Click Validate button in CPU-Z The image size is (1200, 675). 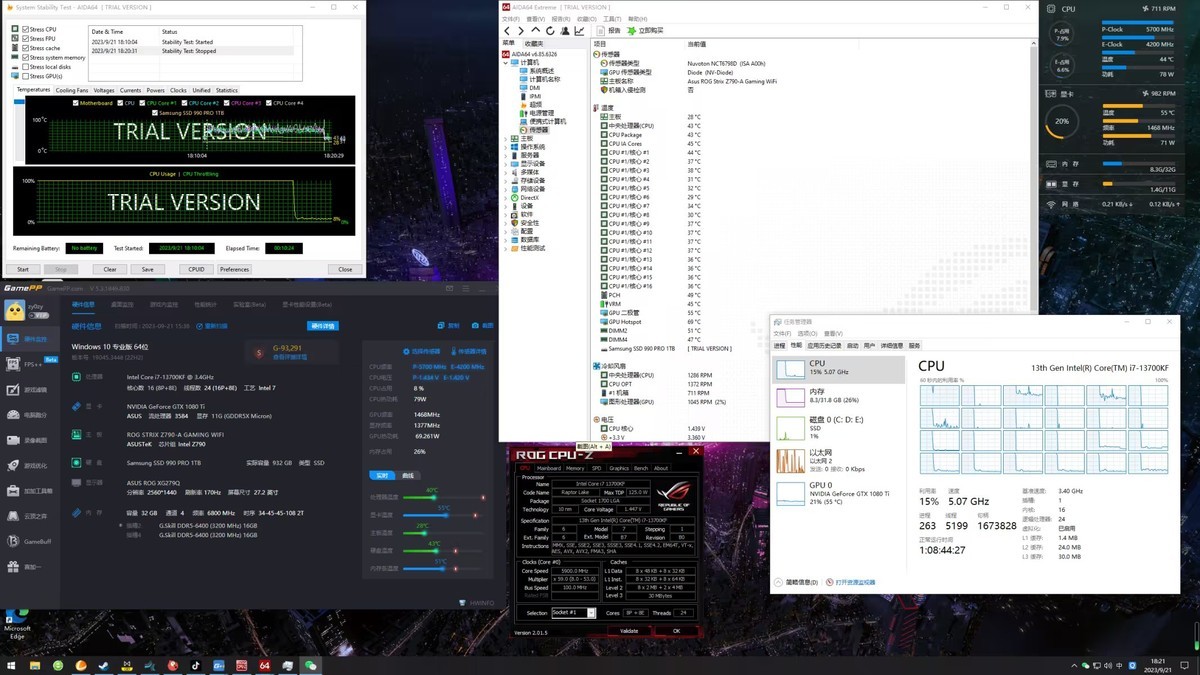(629, 631)
